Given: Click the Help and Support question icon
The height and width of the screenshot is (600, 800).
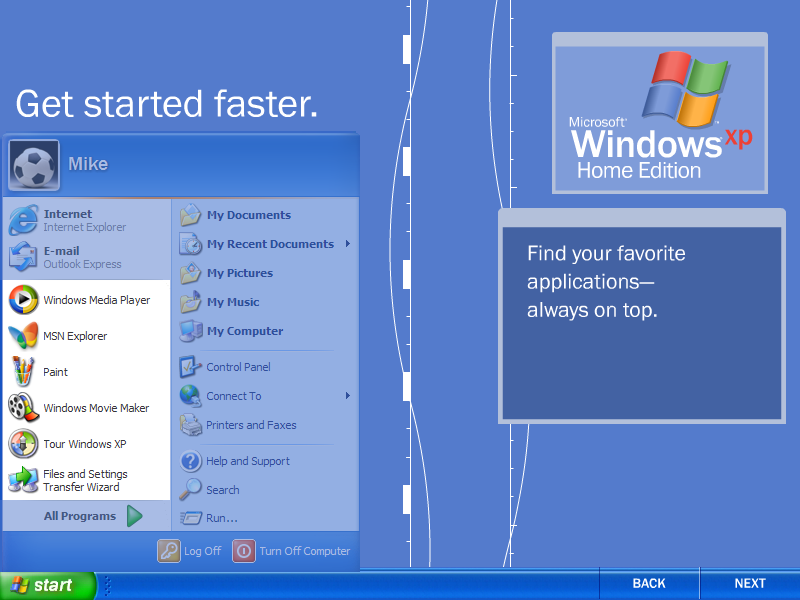Looking at the screenshot, I should pyautogui.click(x=190, y=461).
